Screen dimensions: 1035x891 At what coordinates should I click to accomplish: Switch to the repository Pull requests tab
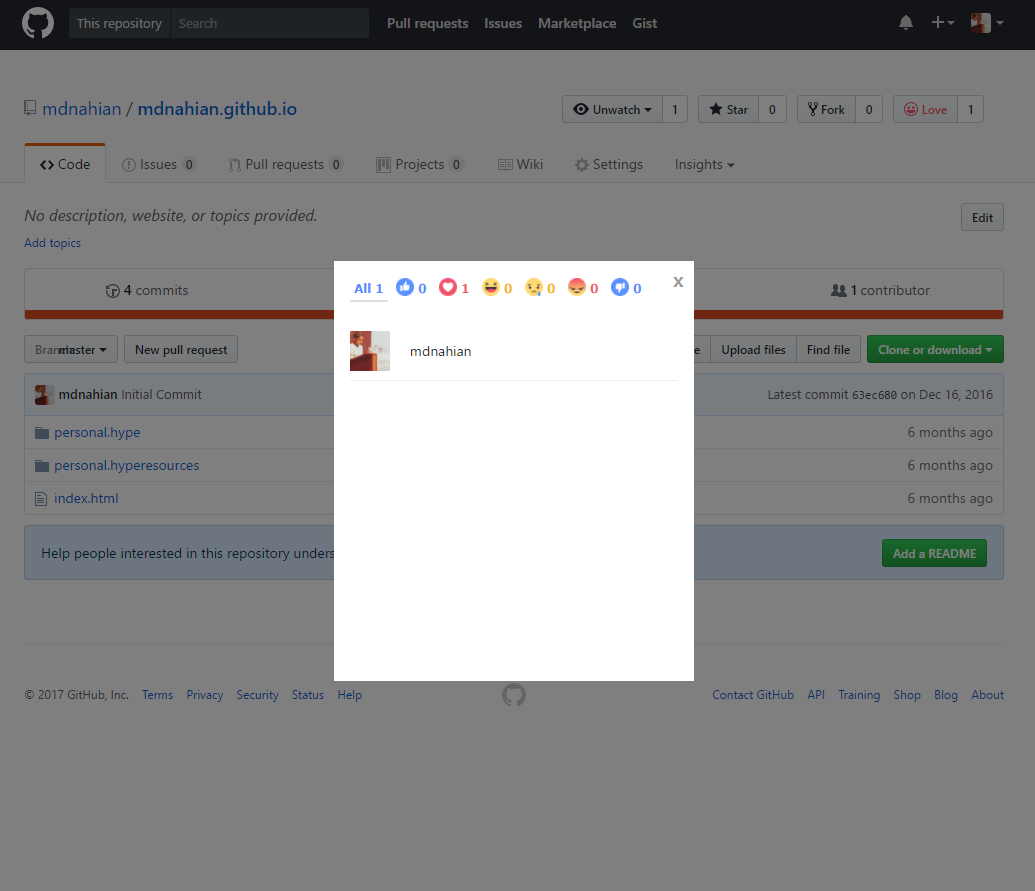(x=286, y=164)
